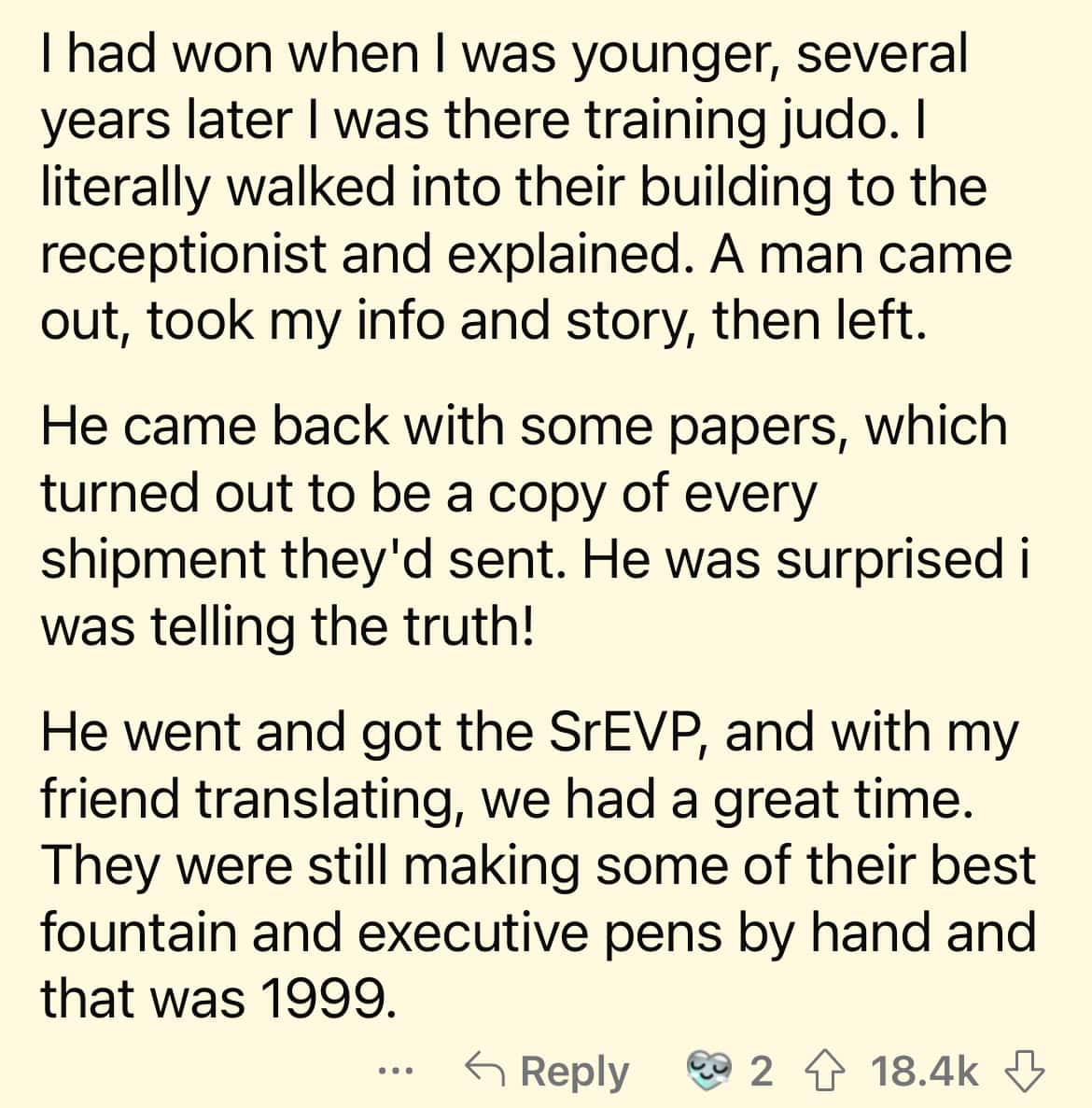This screenshot has width=1092, height=1108.
Task: Upvote this comment
Action: click(x=823, y=1070)
